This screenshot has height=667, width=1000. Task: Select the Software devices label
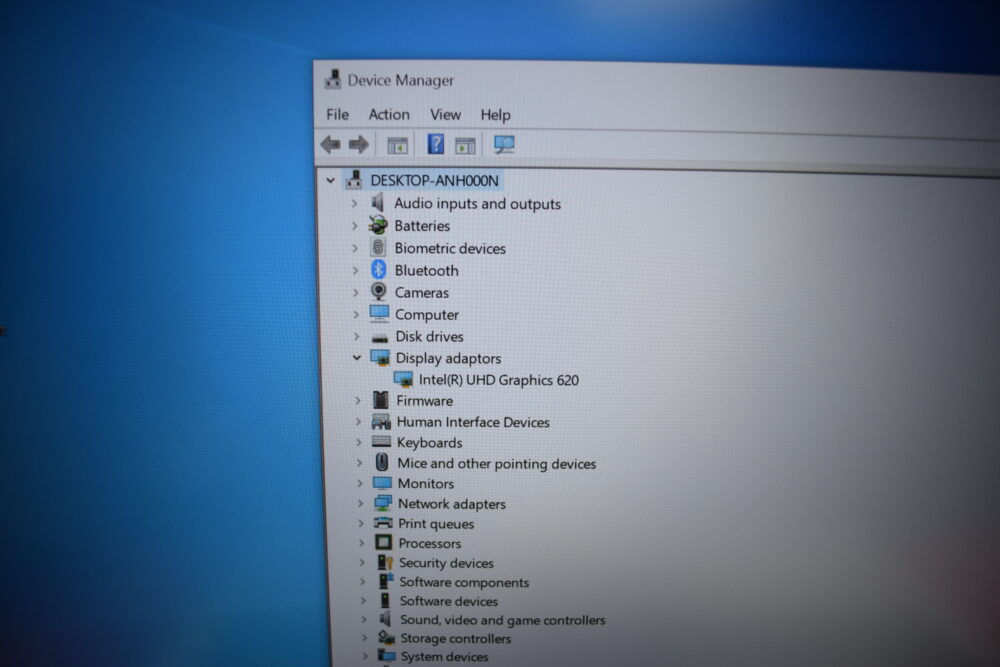448,601
